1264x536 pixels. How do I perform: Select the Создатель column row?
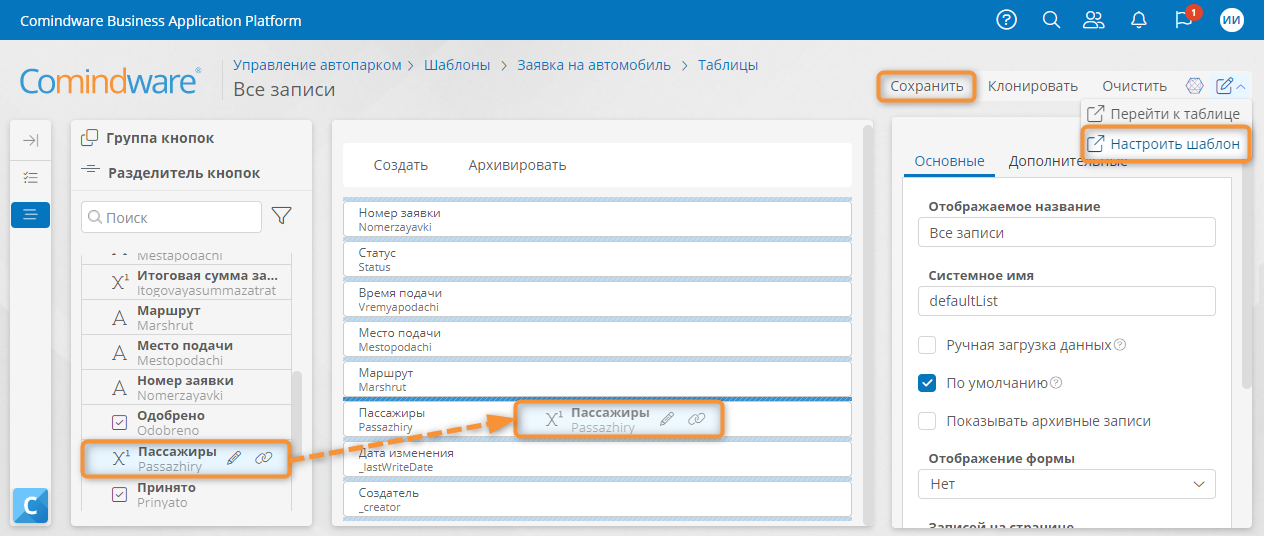597,499
